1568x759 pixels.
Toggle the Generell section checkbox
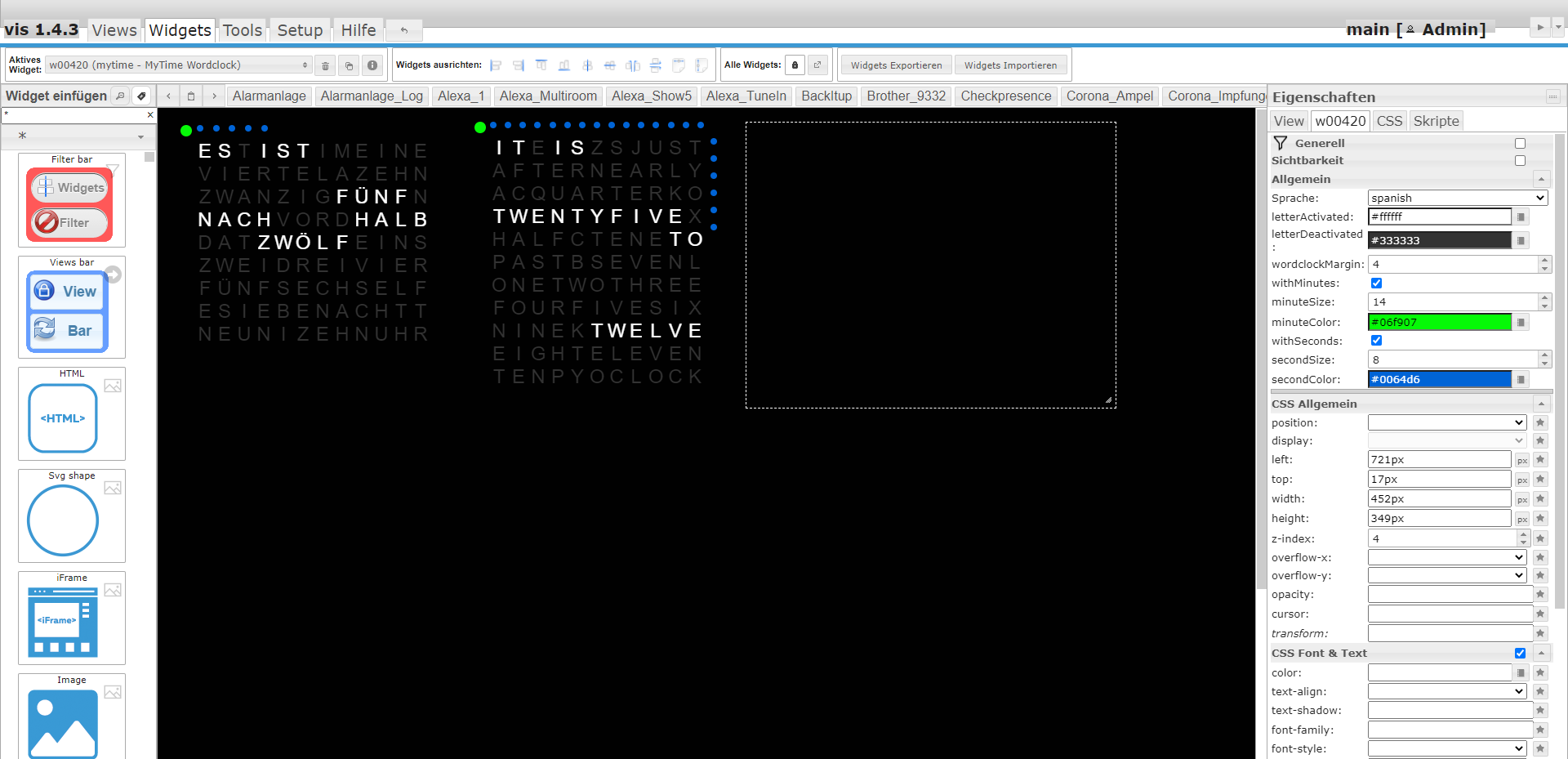pyautogui.click(x=1520, y=143)
